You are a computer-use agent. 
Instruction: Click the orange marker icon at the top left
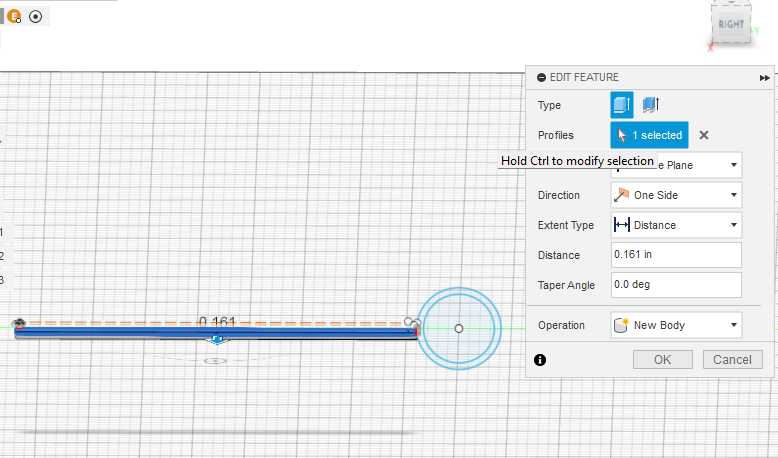(14, 16)
